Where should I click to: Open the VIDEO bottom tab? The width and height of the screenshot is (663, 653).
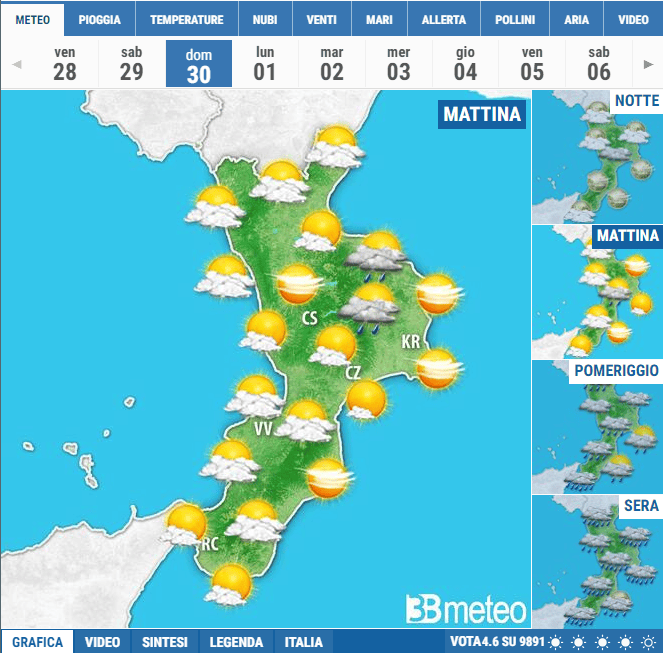(102, 642)
